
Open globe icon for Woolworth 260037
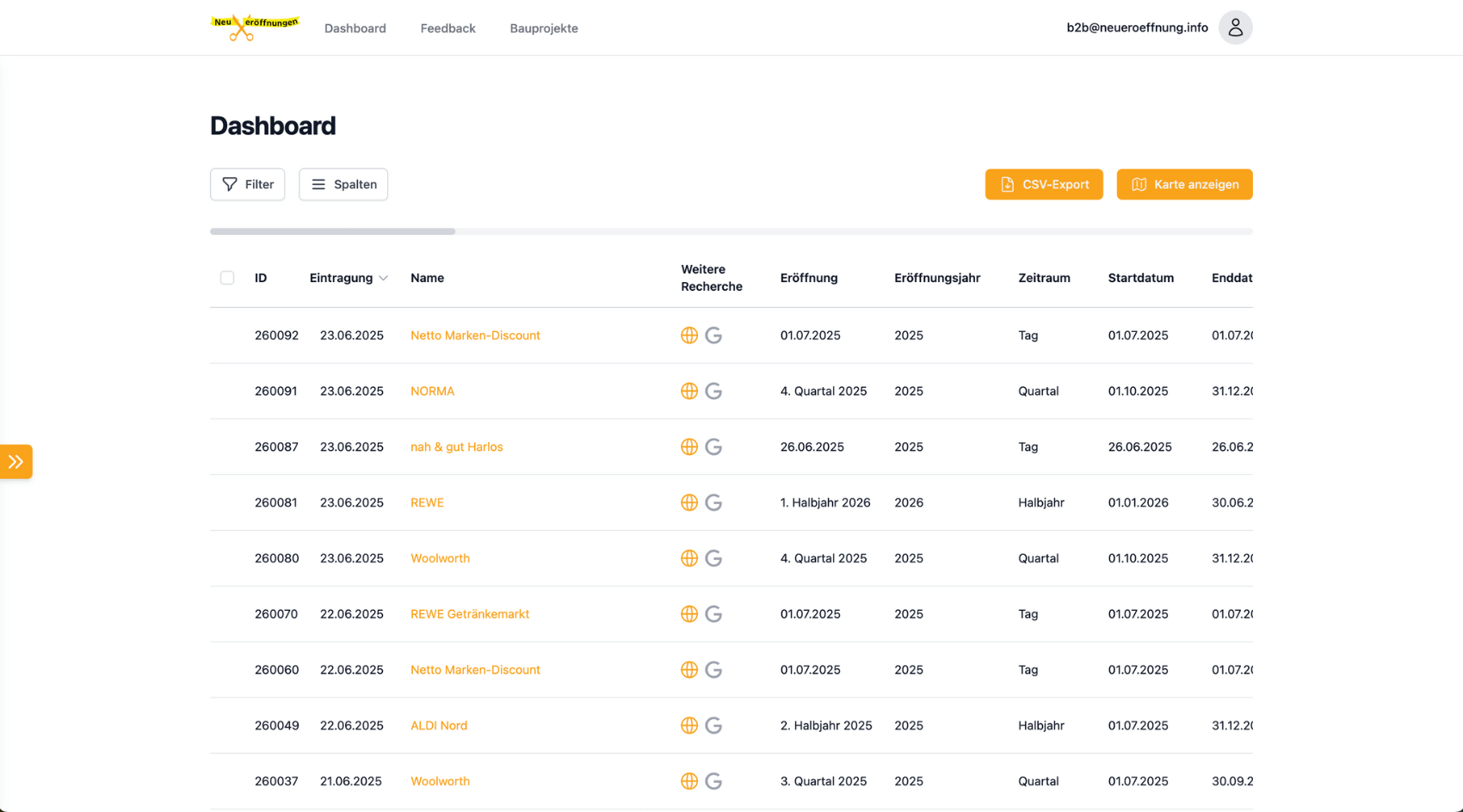tap(689, 781)
